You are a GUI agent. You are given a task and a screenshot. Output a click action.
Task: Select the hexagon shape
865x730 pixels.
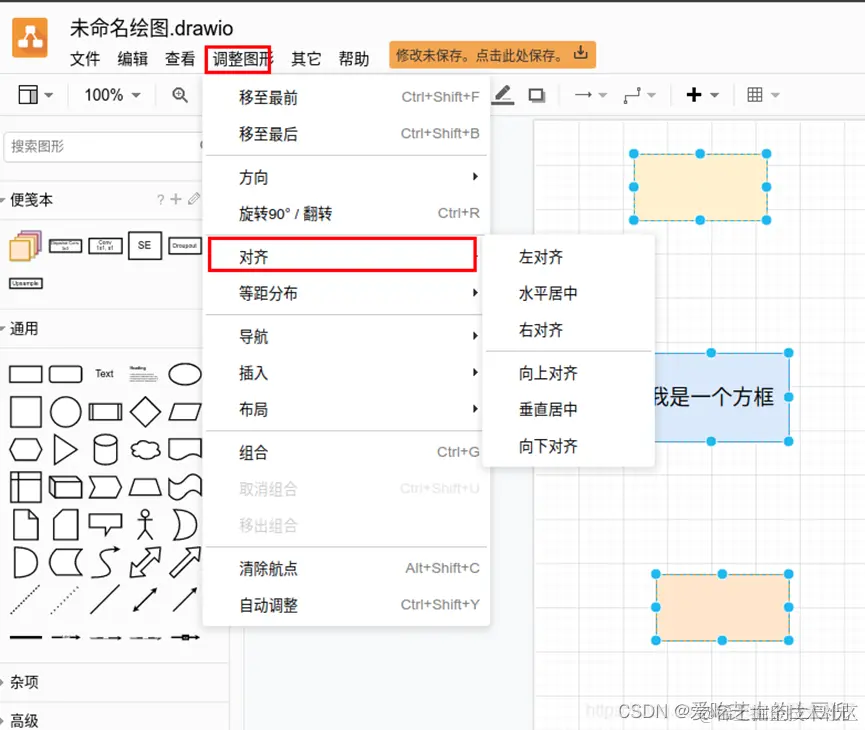[26, 450]
